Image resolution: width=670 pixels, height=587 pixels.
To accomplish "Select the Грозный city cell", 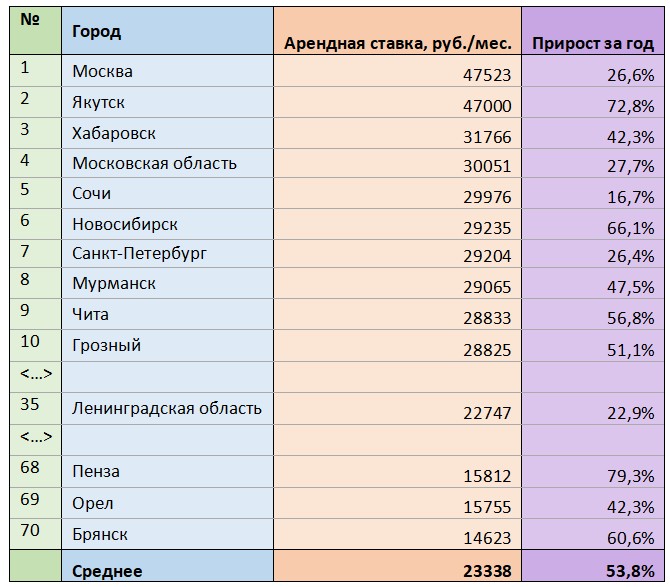I will [167, 346].
